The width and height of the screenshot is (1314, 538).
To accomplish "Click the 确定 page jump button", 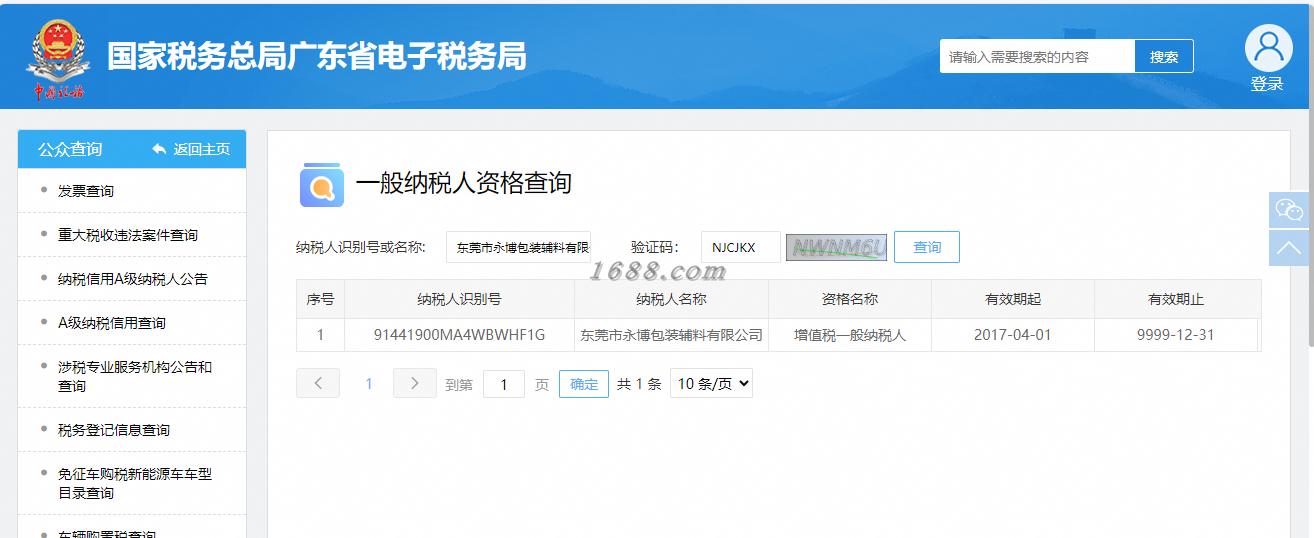I will [584, 384].
